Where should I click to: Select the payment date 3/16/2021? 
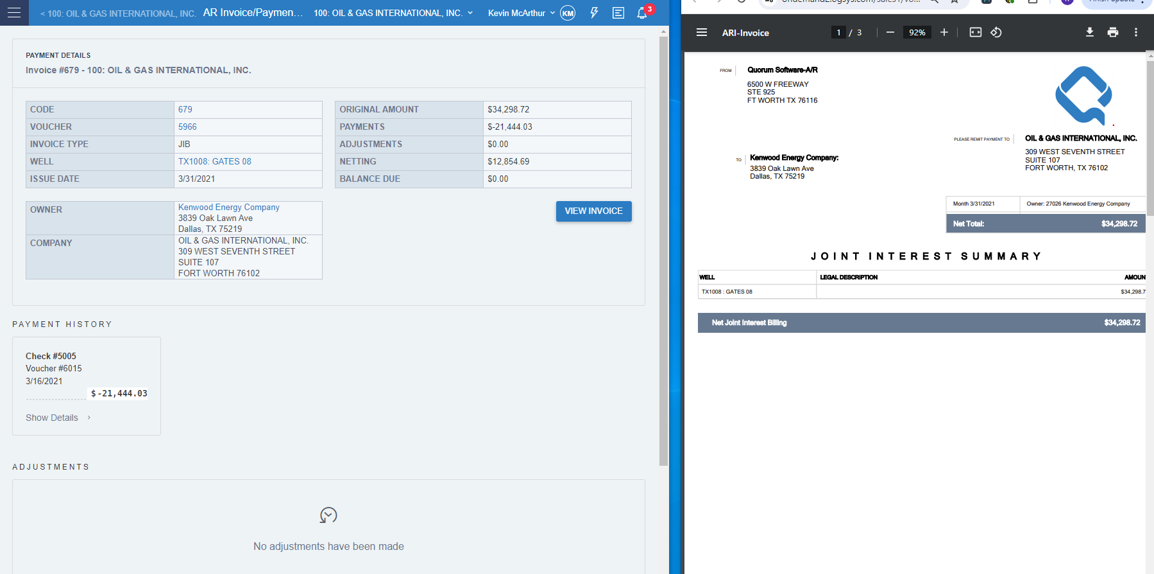click(44, 381)
